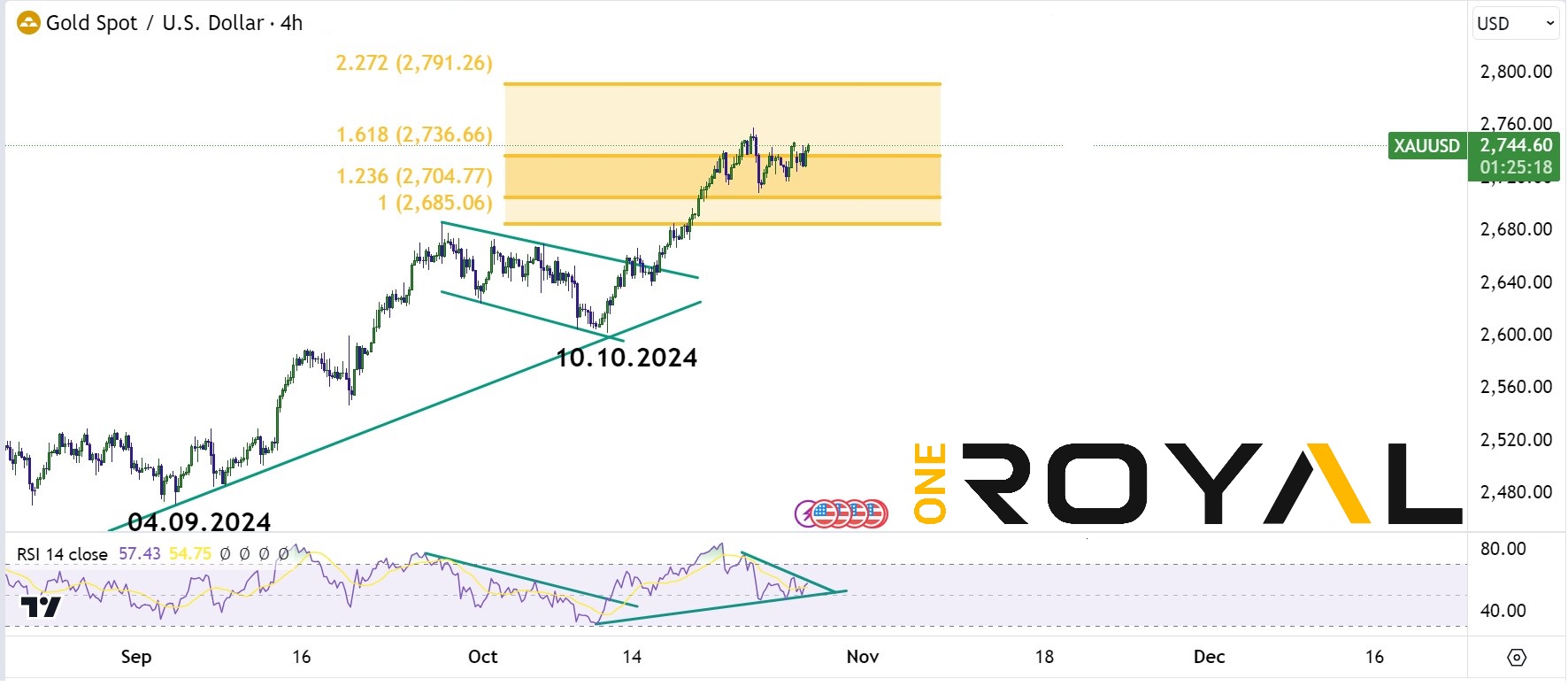Click the Gold Spot / U.S. Dollar title
The width and height of the screenshot is (1568, 694).
point(155,23)
